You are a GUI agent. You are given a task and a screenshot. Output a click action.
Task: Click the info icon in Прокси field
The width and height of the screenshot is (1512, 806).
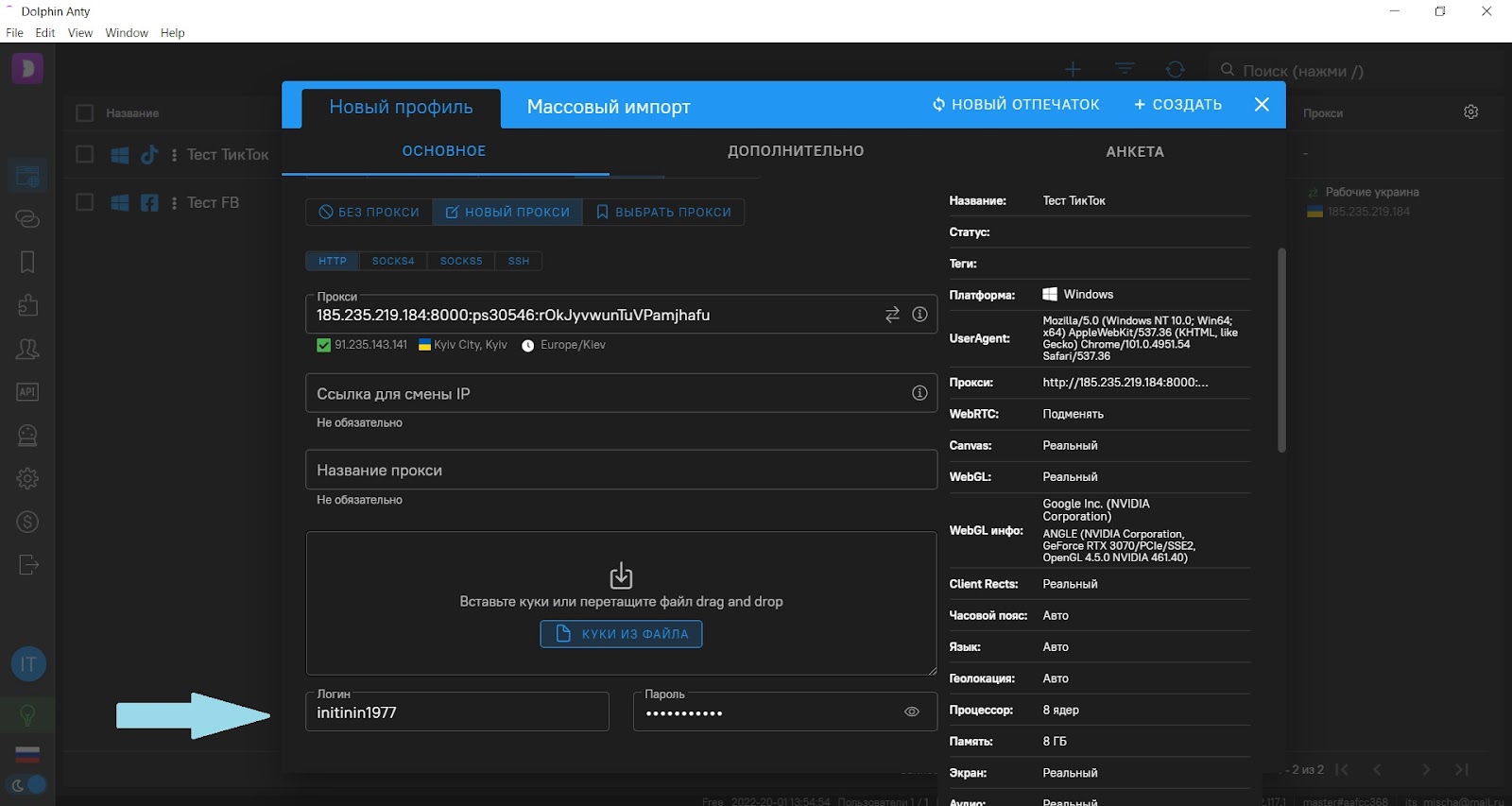[x=919, y=315]
